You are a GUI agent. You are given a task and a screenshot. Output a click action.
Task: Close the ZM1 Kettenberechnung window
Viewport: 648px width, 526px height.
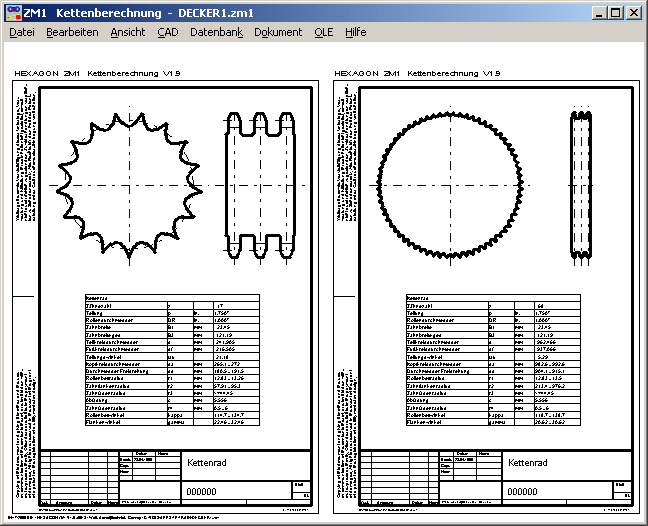point(632,13)
